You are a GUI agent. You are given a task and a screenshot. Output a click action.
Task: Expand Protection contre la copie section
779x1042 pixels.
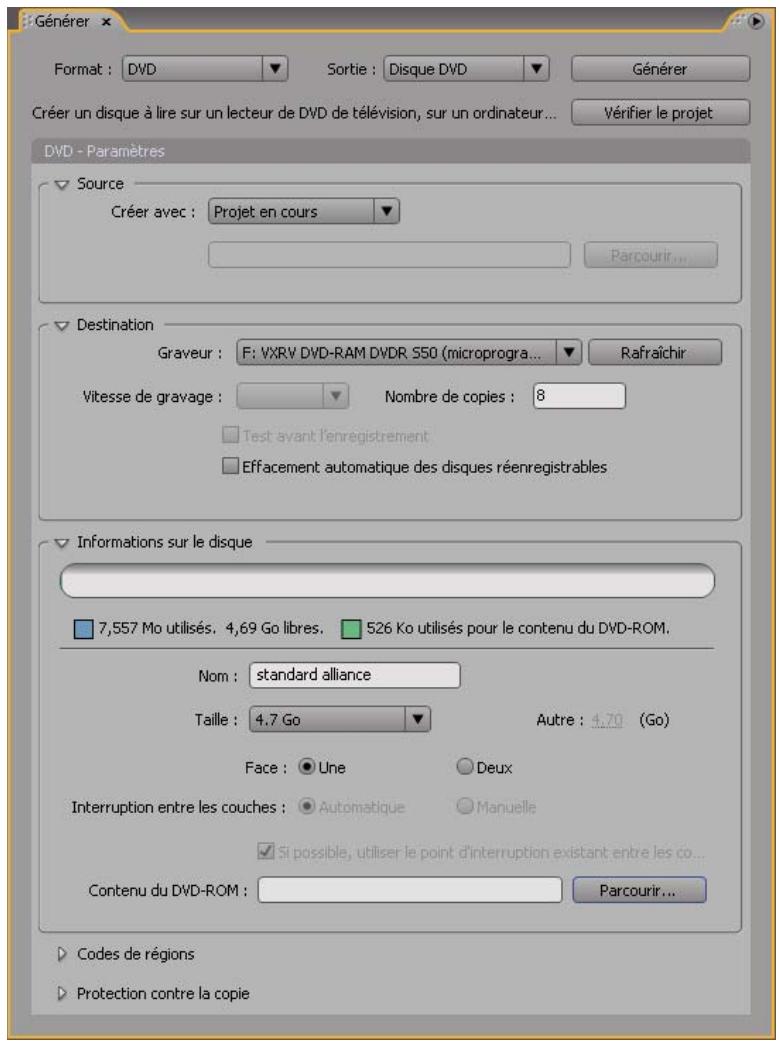[62, 994]
